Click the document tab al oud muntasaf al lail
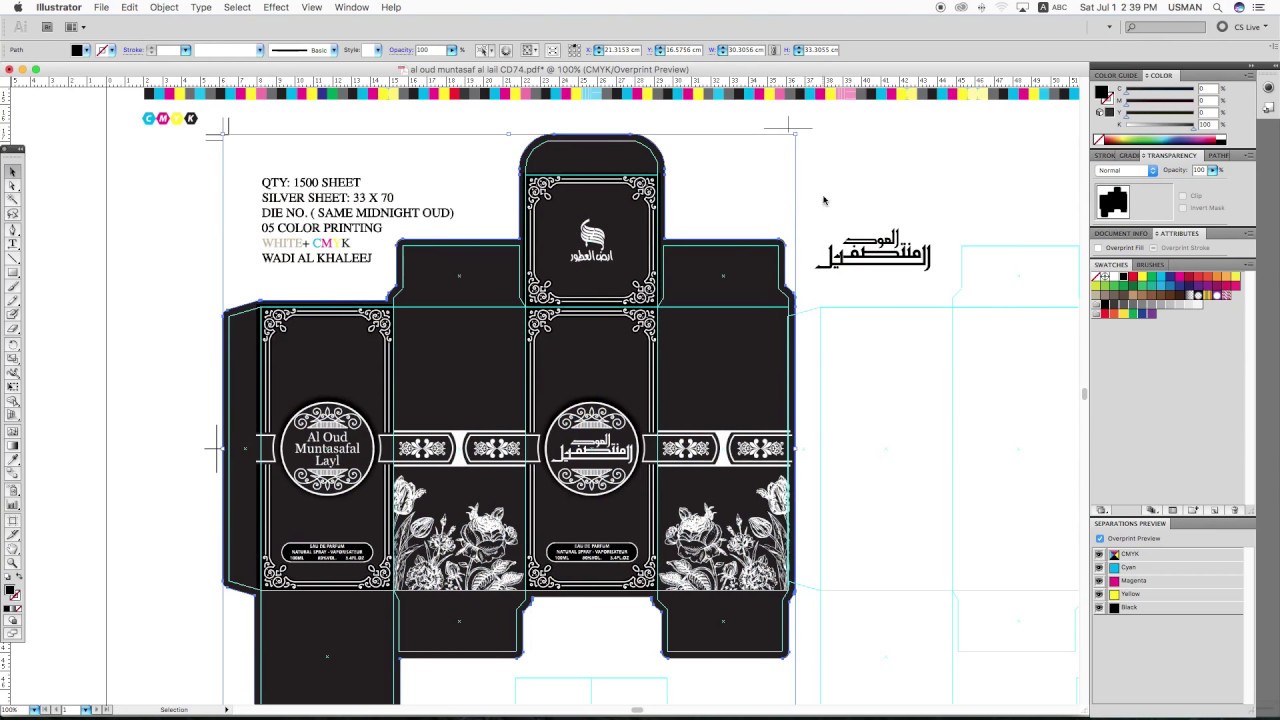This screenshot has width=1280, height=720. coord(548,69)
